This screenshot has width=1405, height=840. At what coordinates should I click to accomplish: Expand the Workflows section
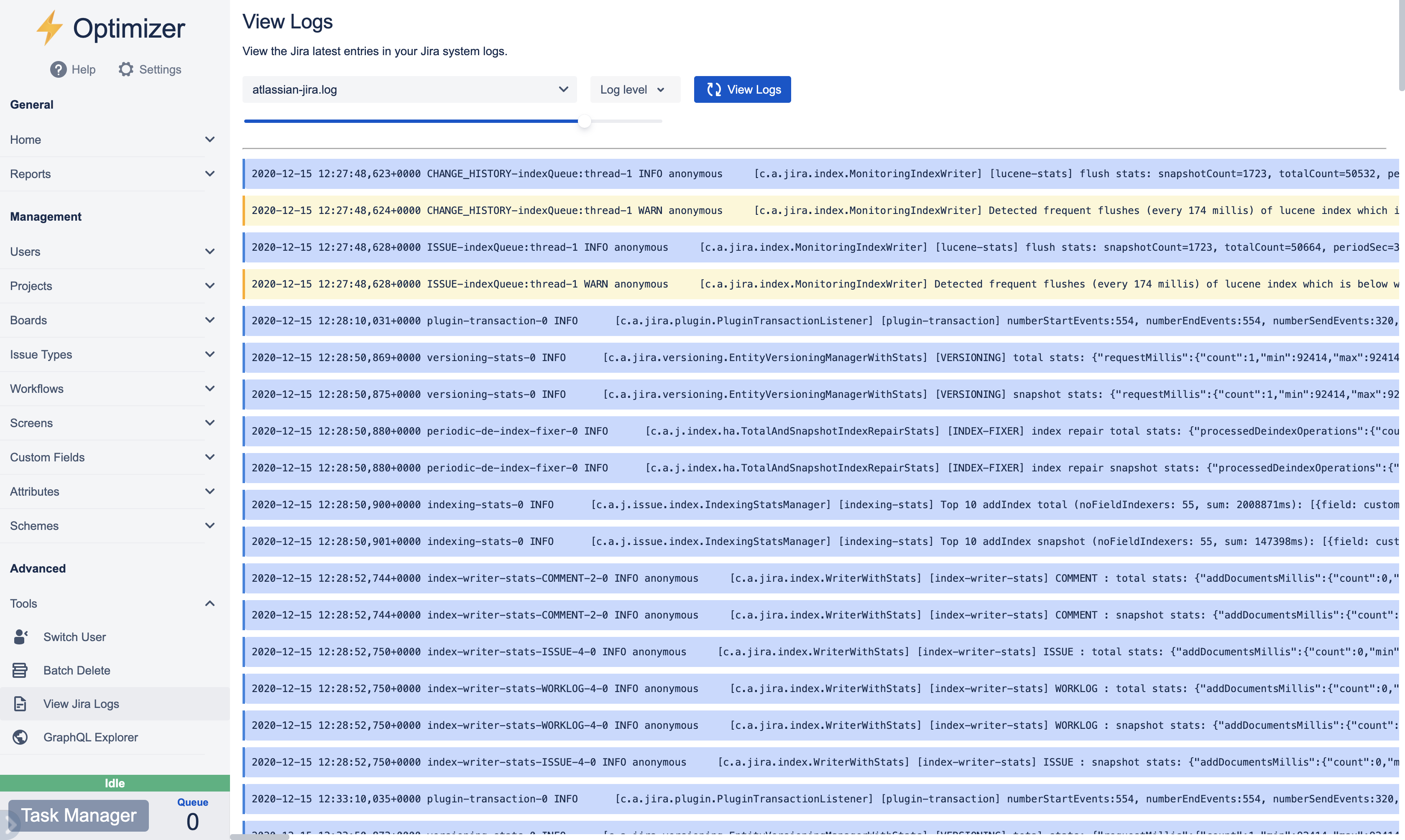click(x=210, y=389)
